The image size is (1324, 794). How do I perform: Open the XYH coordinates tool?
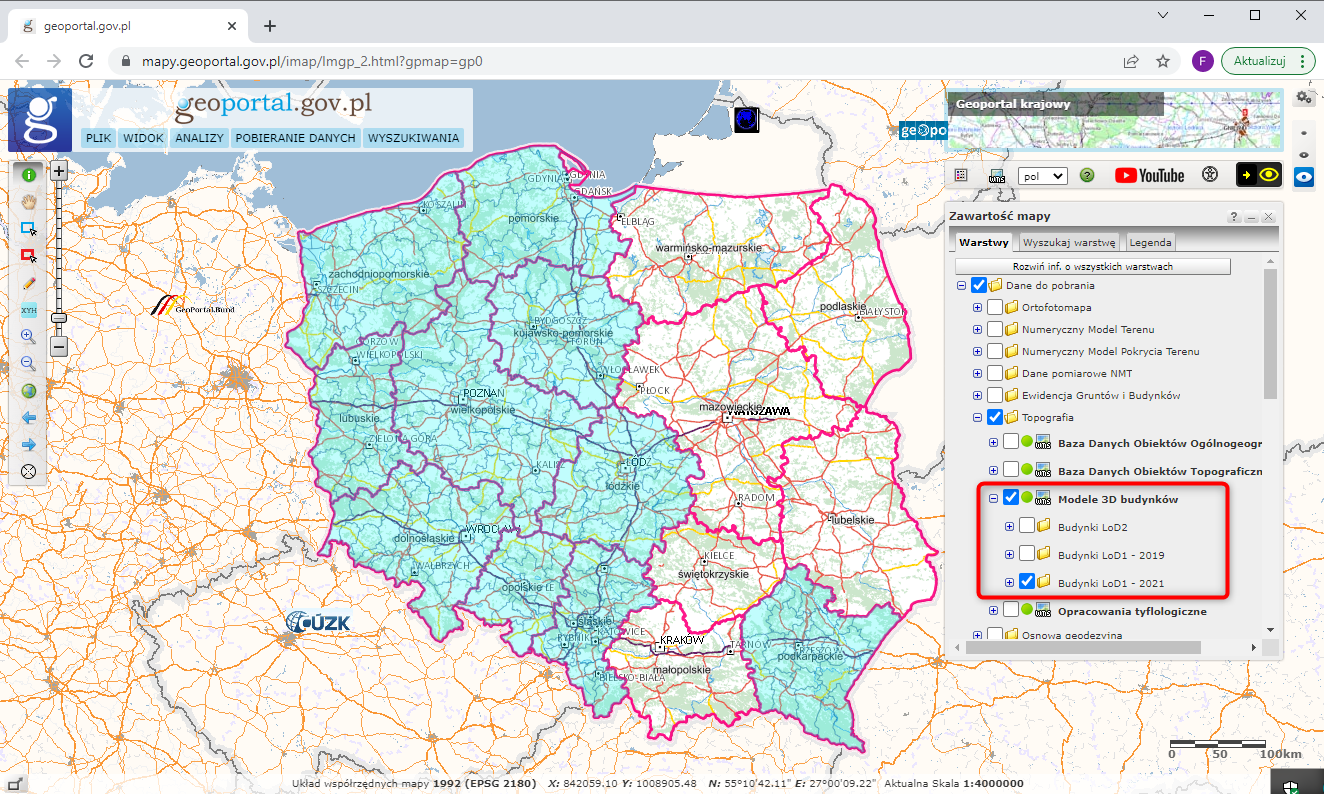28,310
